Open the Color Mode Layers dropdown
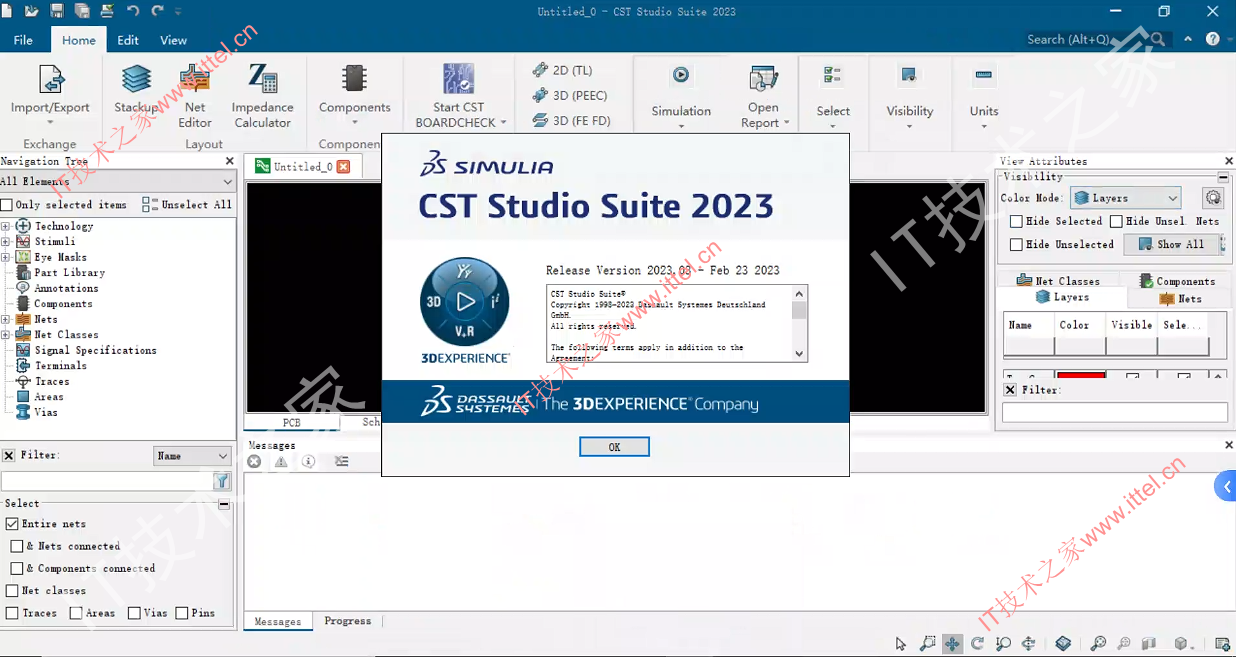Viewport: 1236px width, 657px height. click(x=1126, y=198)
